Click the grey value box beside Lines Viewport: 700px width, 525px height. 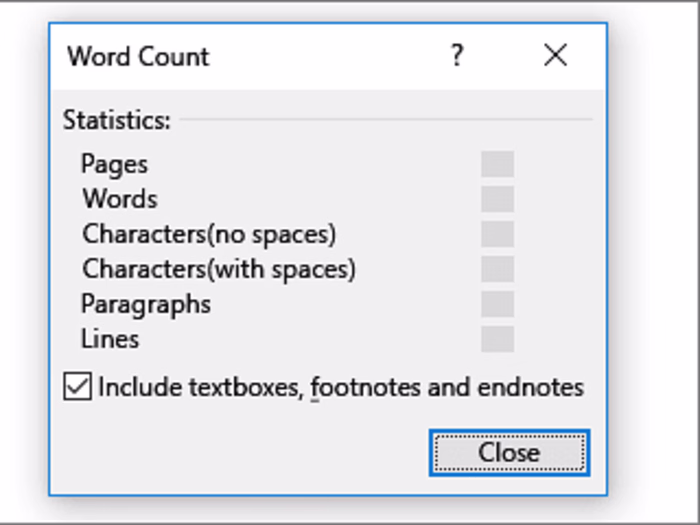point(497,339)
